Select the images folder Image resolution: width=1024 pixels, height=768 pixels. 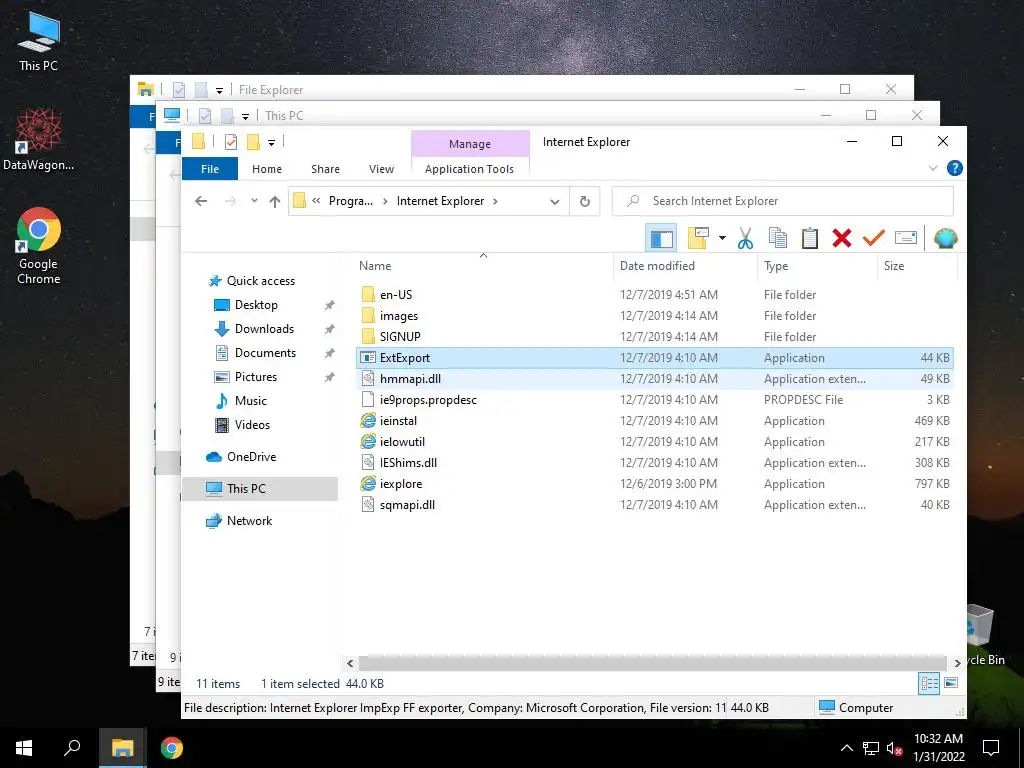[x=655, y=315]
